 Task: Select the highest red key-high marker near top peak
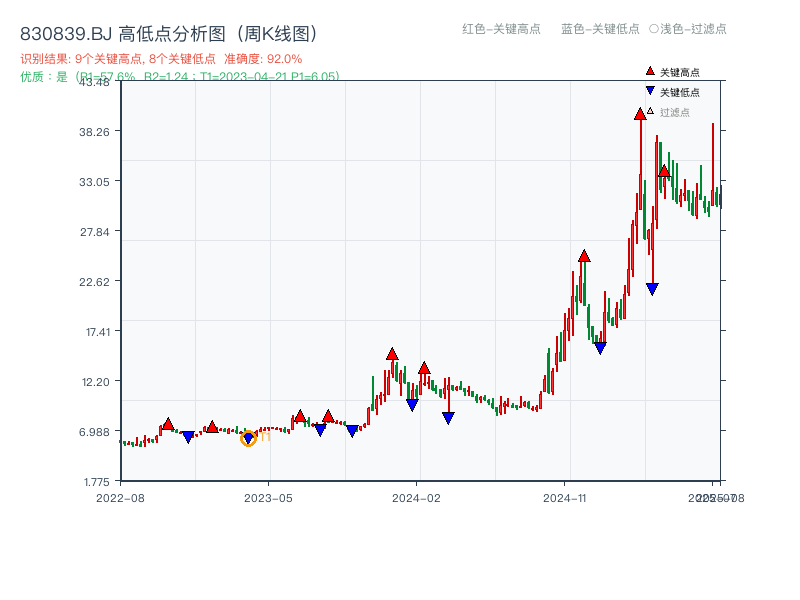[640, 114]
